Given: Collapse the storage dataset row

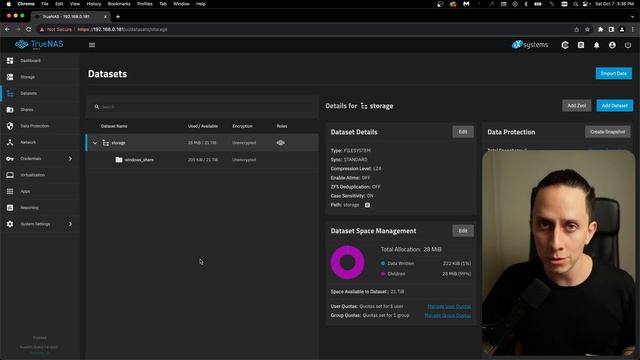Looking at the screenshot, I should pyautogui.click(x=95, y=143).
